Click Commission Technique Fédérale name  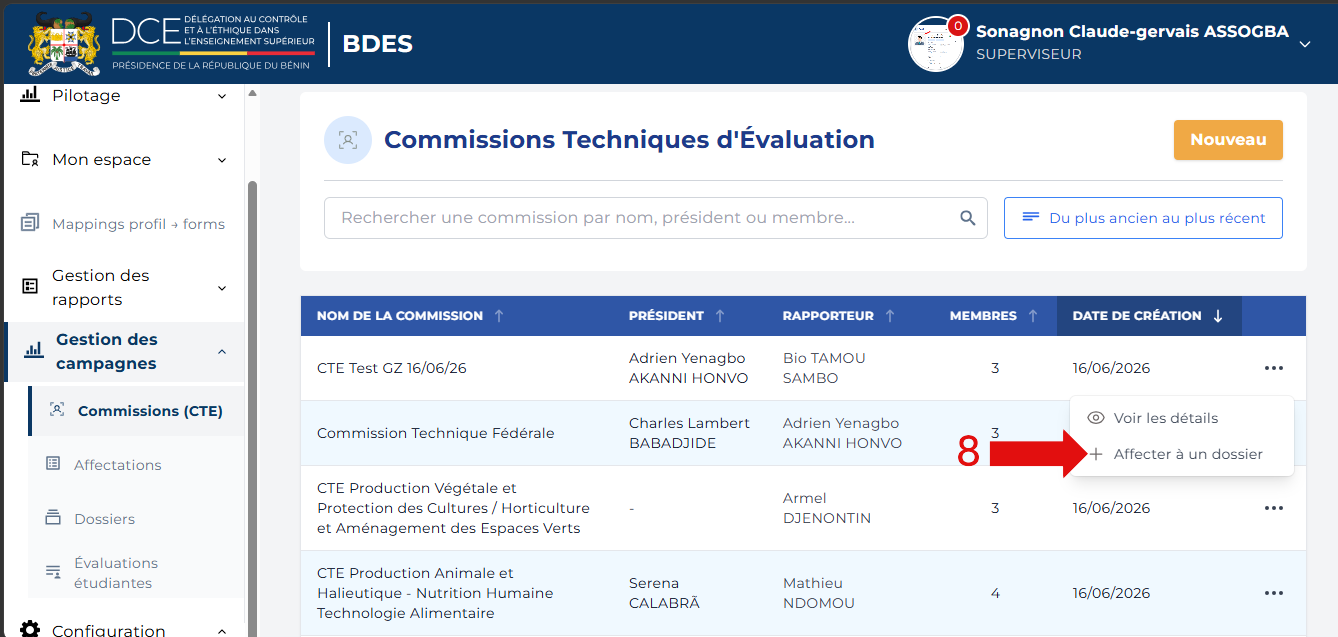coord(436,433)
